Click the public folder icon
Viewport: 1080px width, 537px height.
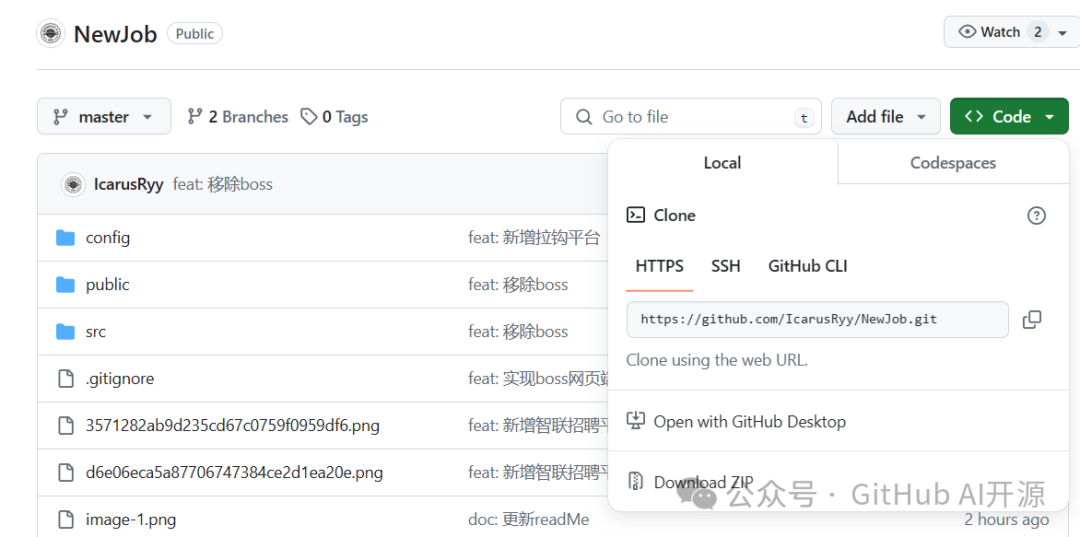tap(65, 285)
